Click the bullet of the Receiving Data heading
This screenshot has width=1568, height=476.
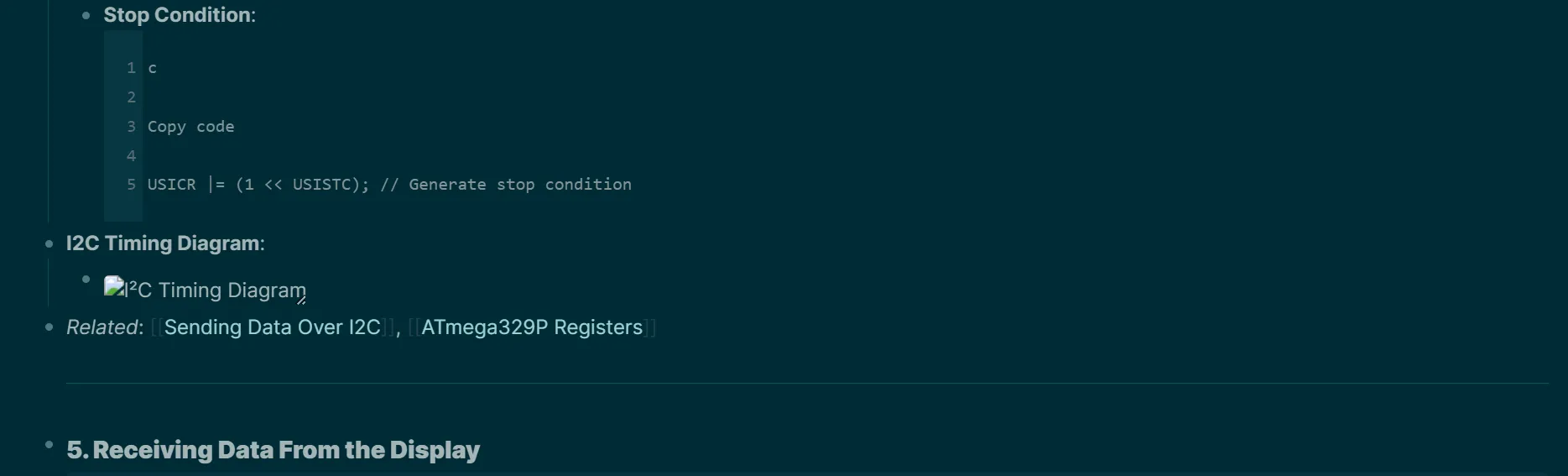pos(49,444)
